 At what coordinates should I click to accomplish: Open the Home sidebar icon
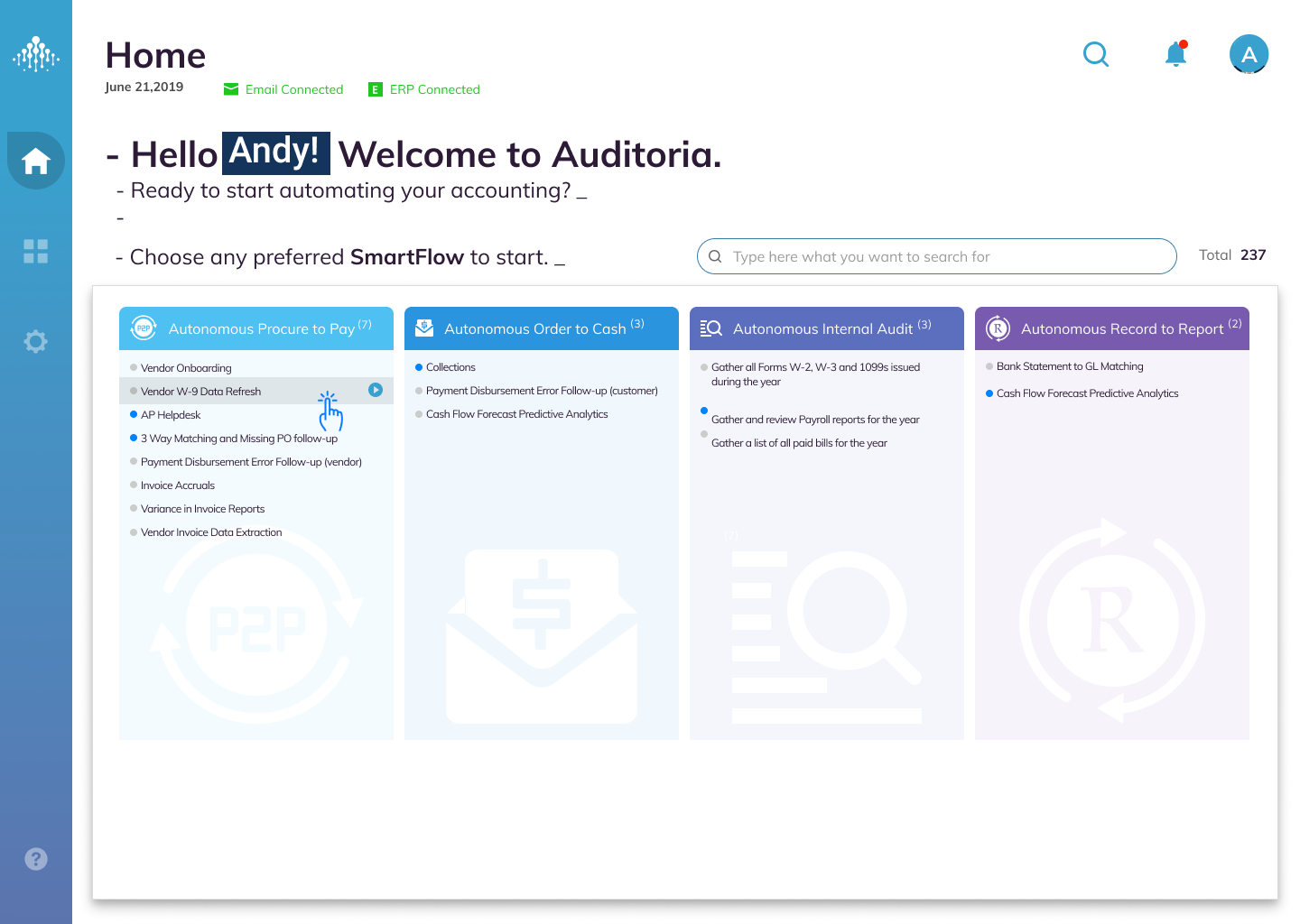click(x=36, y=162)
